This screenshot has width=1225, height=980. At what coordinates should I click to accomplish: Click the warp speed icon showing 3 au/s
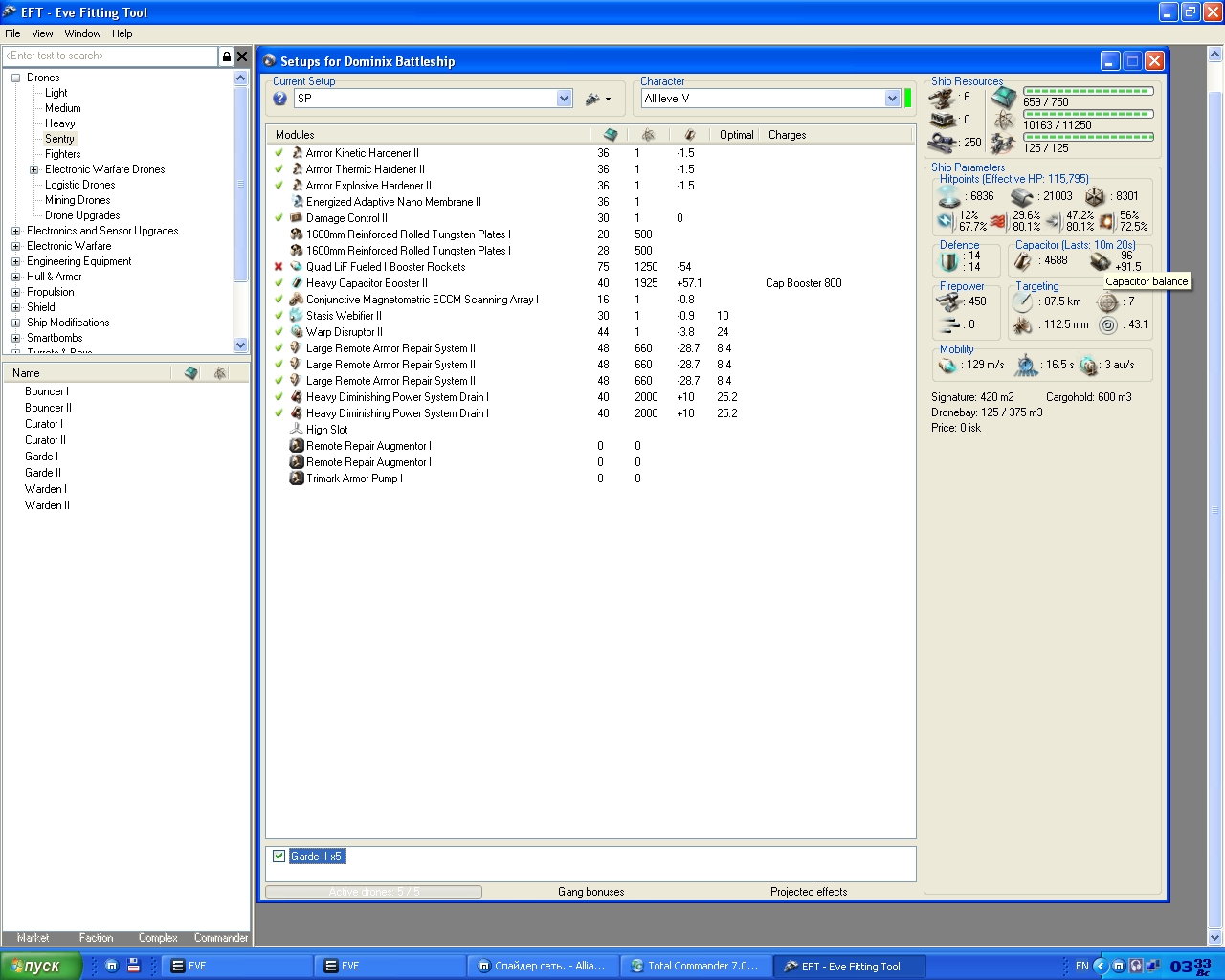[1089, 365]
